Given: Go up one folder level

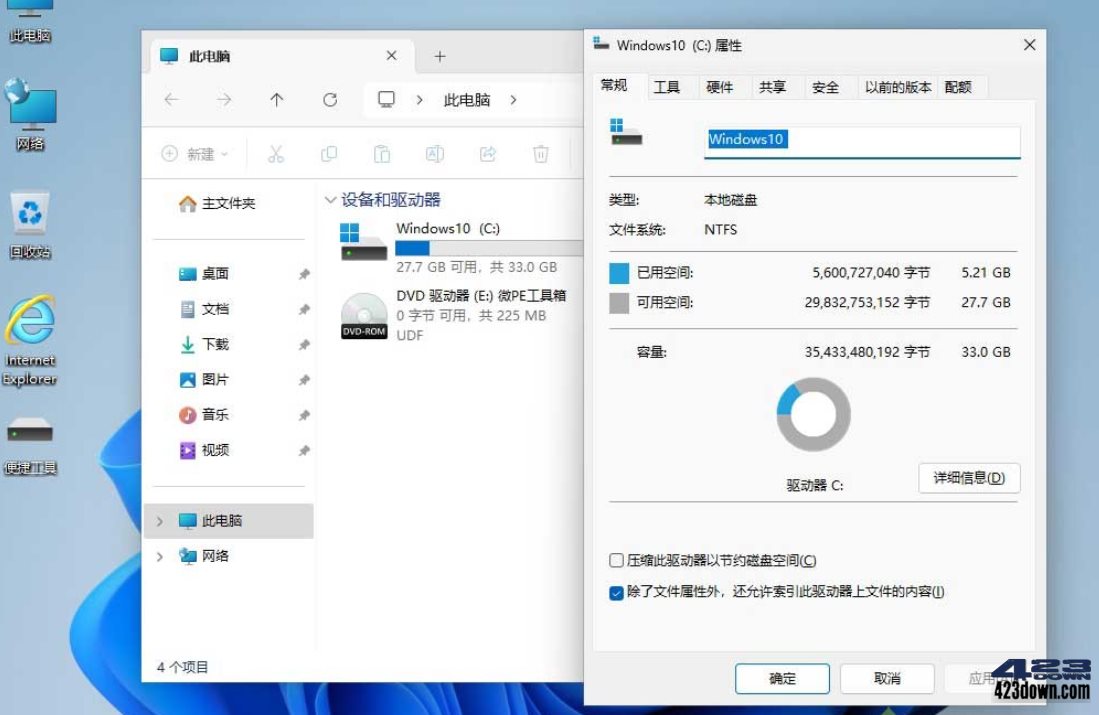Looking at the screenshot, I should click(x=277, y=100).
